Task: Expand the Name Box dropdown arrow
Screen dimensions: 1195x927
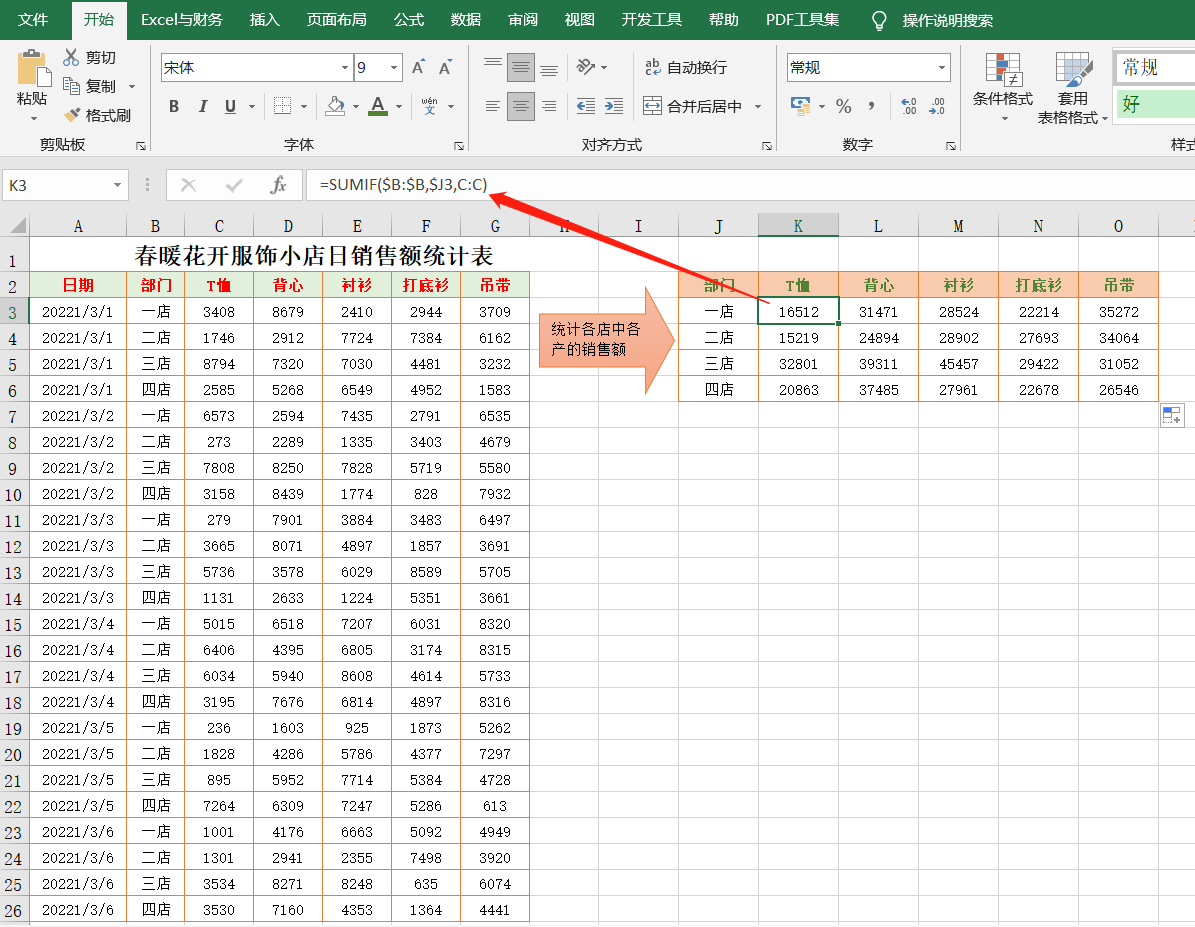Action: [x=119, y=185]
